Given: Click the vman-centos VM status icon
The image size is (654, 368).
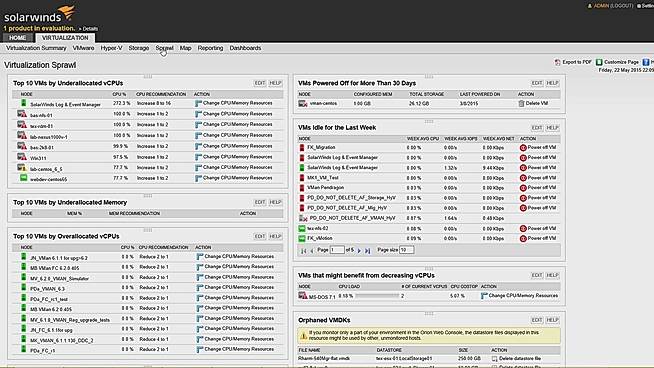Looking at the screenshot, I should click(x=303, y=103).
